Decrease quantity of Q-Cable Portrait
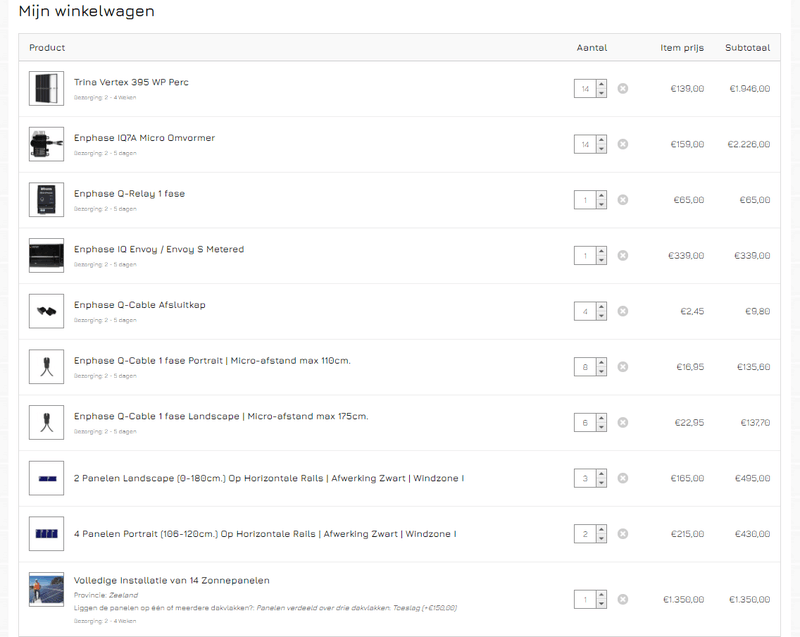The height and width of the screenshot is (637, 800). (602, 371)
